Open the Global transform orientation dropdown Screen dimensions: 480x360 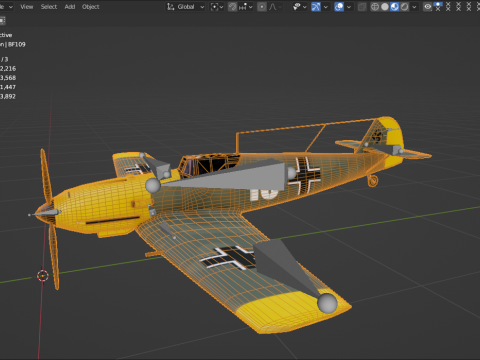pyautogui.click(x=185, y=7)
